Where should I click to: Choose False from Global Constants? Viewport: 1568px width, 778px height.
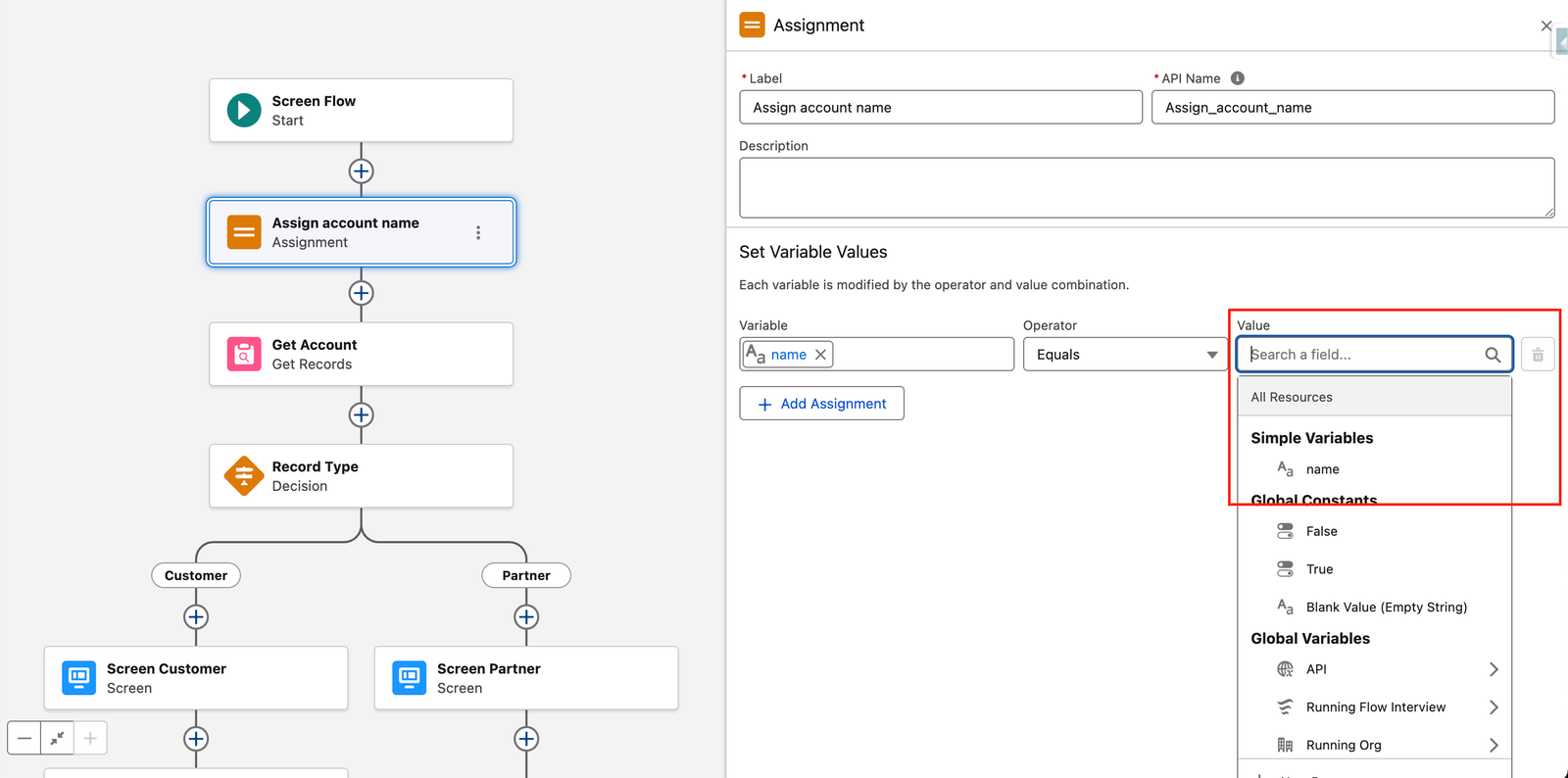click(1321, 531)
